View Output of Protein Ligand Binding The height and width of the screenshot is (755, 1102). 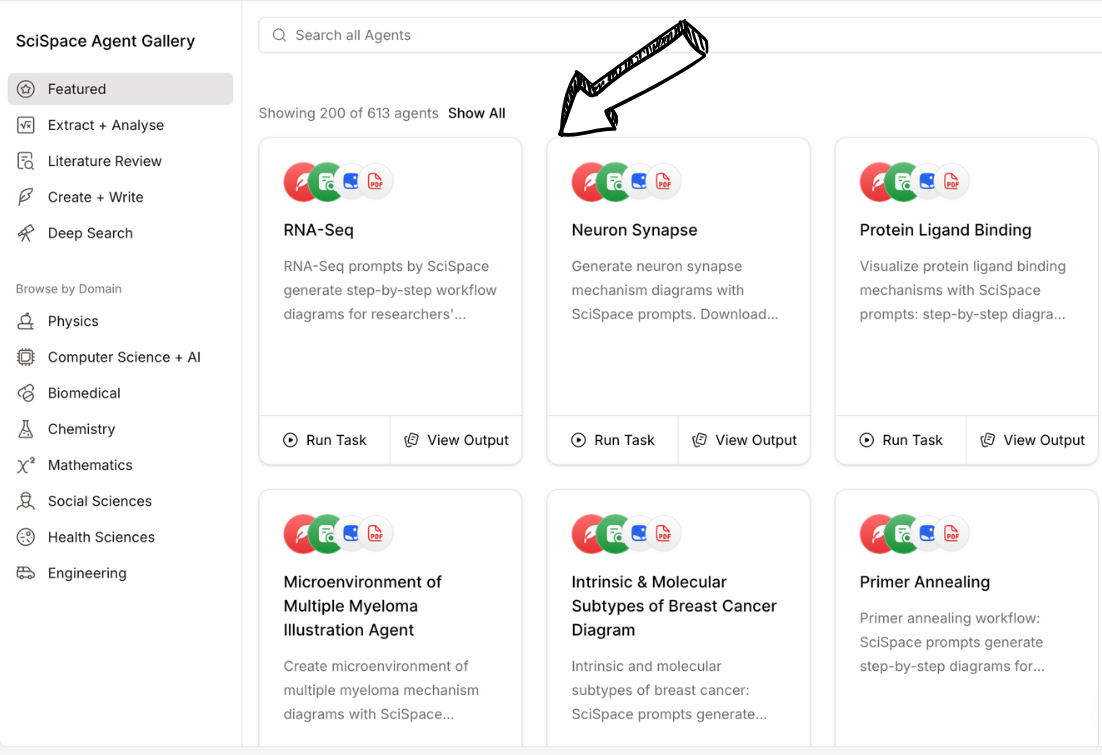1033,440
